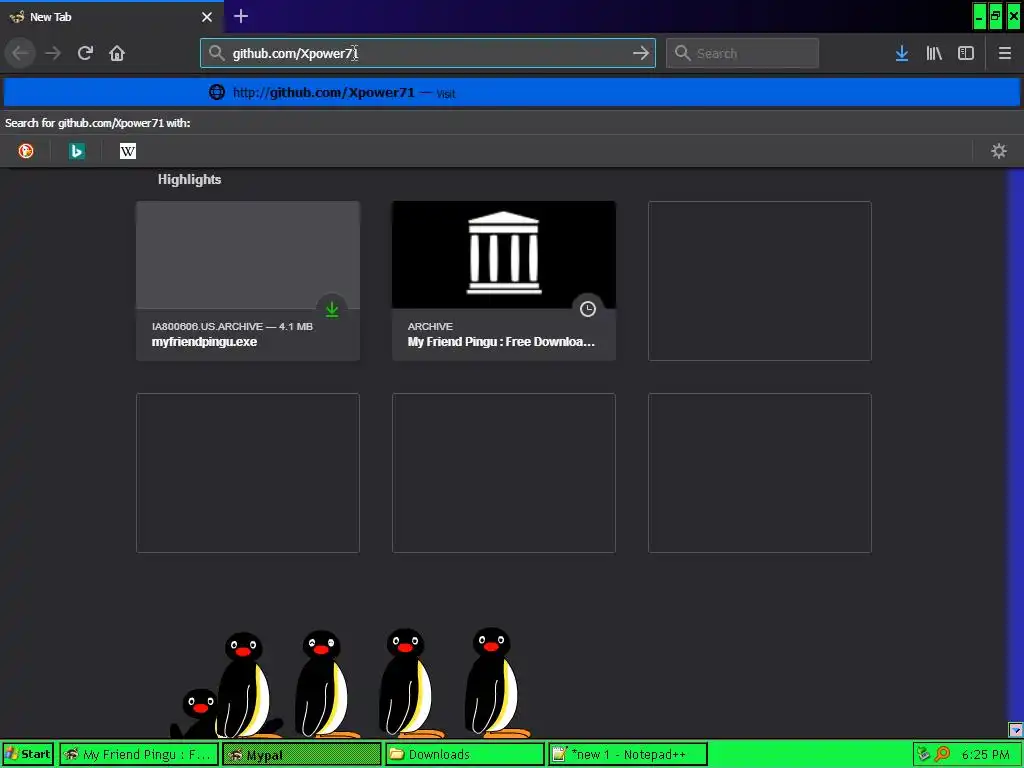
Task: Click the history clock badge on Archive card
Action: pyautogui.click(x=588, y=309)
